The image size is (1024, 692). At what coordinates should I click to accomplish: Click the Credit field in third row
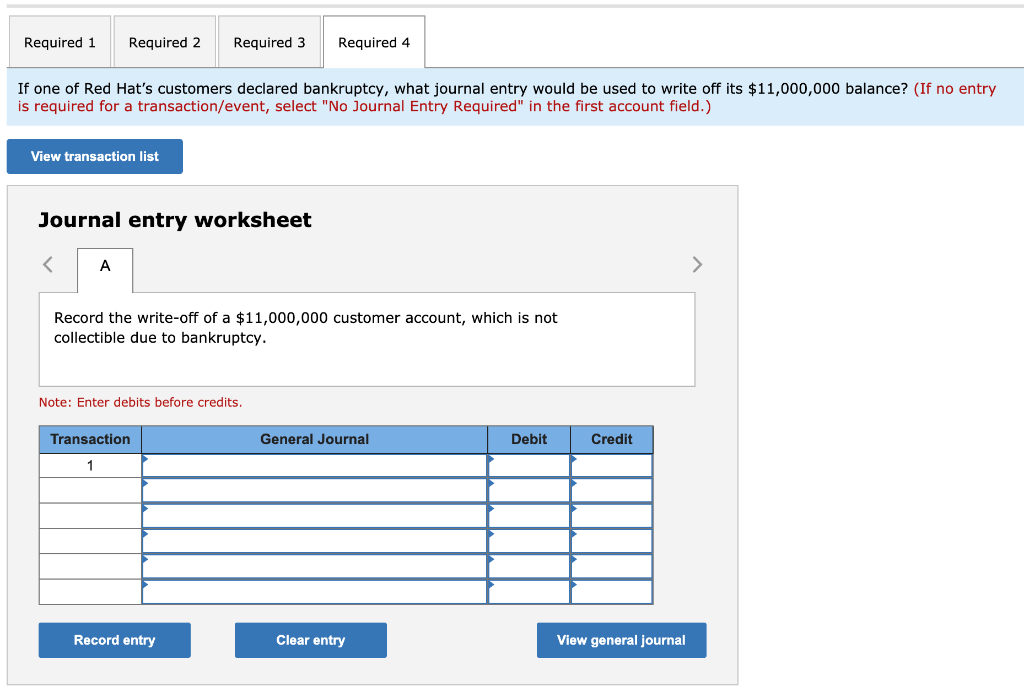612,516
